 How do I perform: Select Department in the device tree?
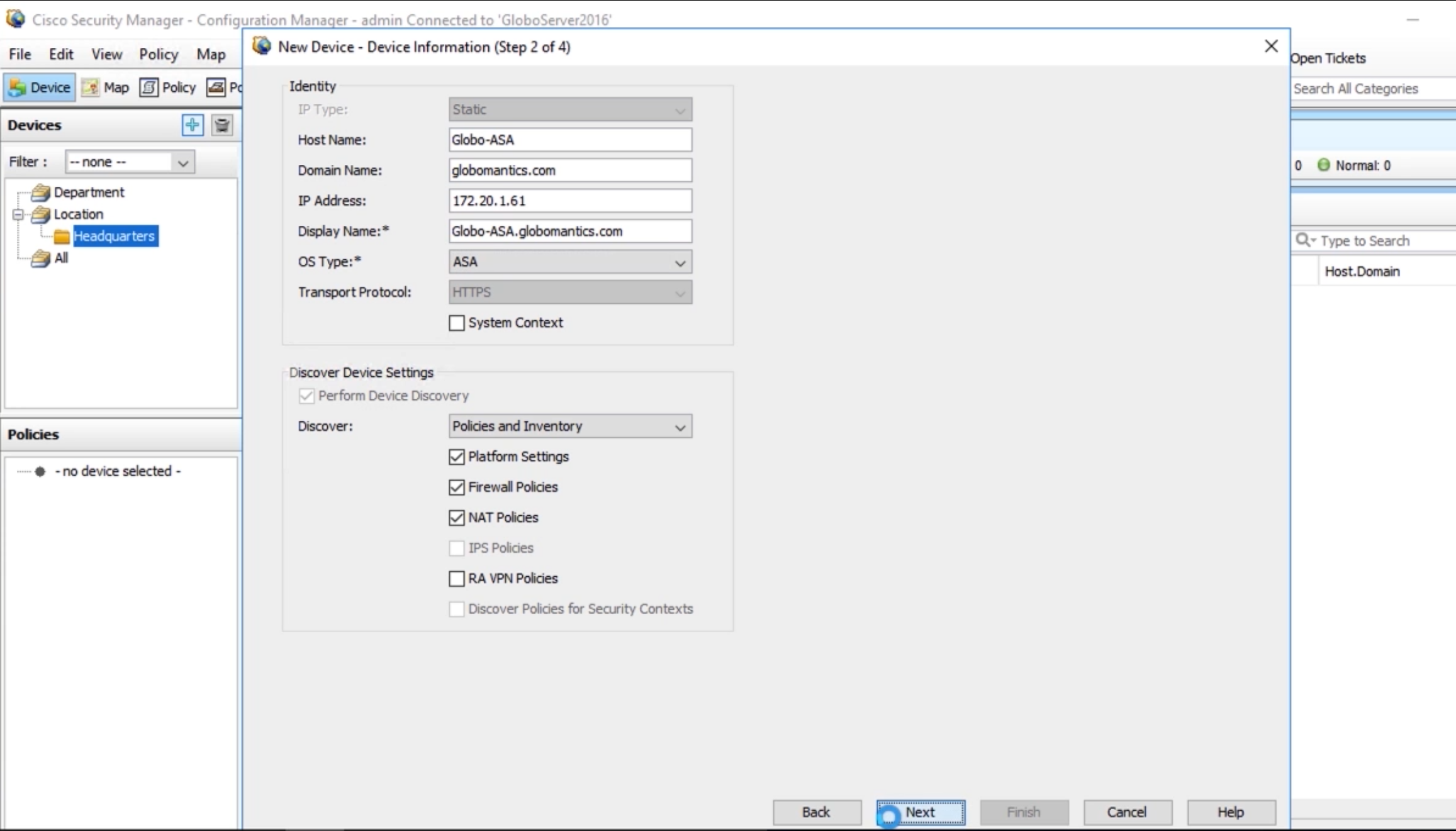tap(89, 192)
